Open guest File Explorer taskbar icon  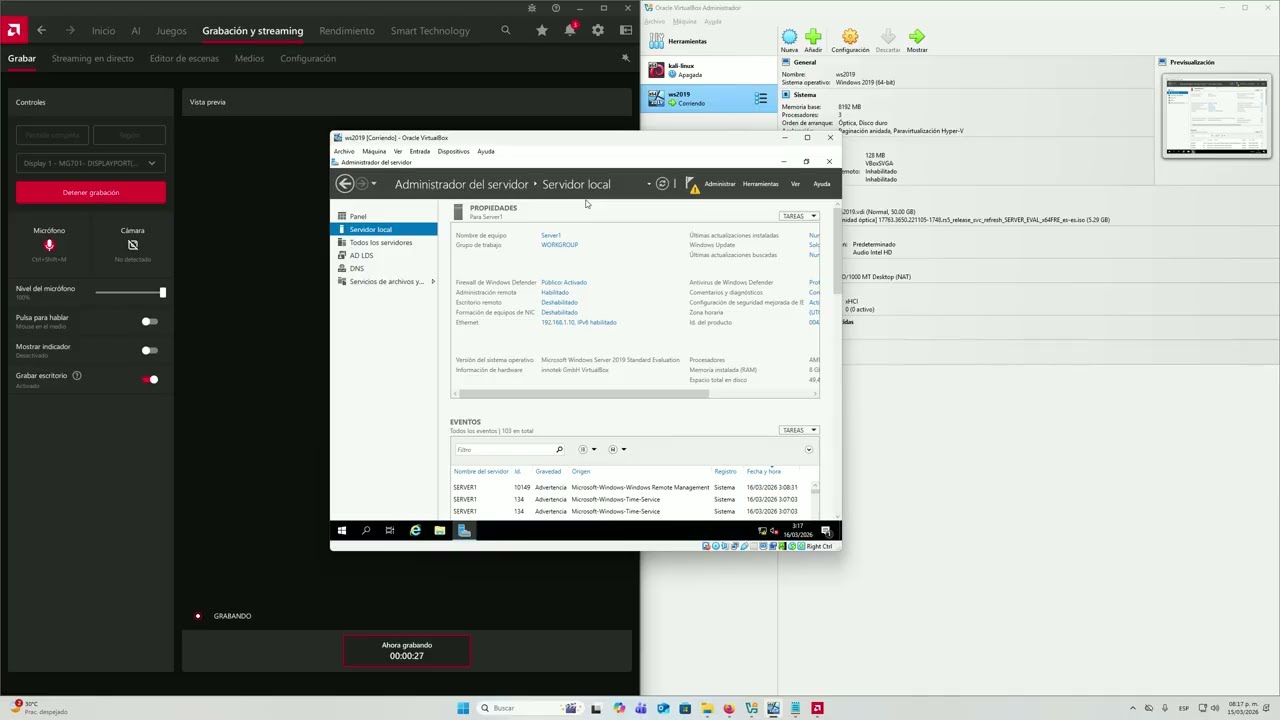pyautogui.click(x=439, y=531)
